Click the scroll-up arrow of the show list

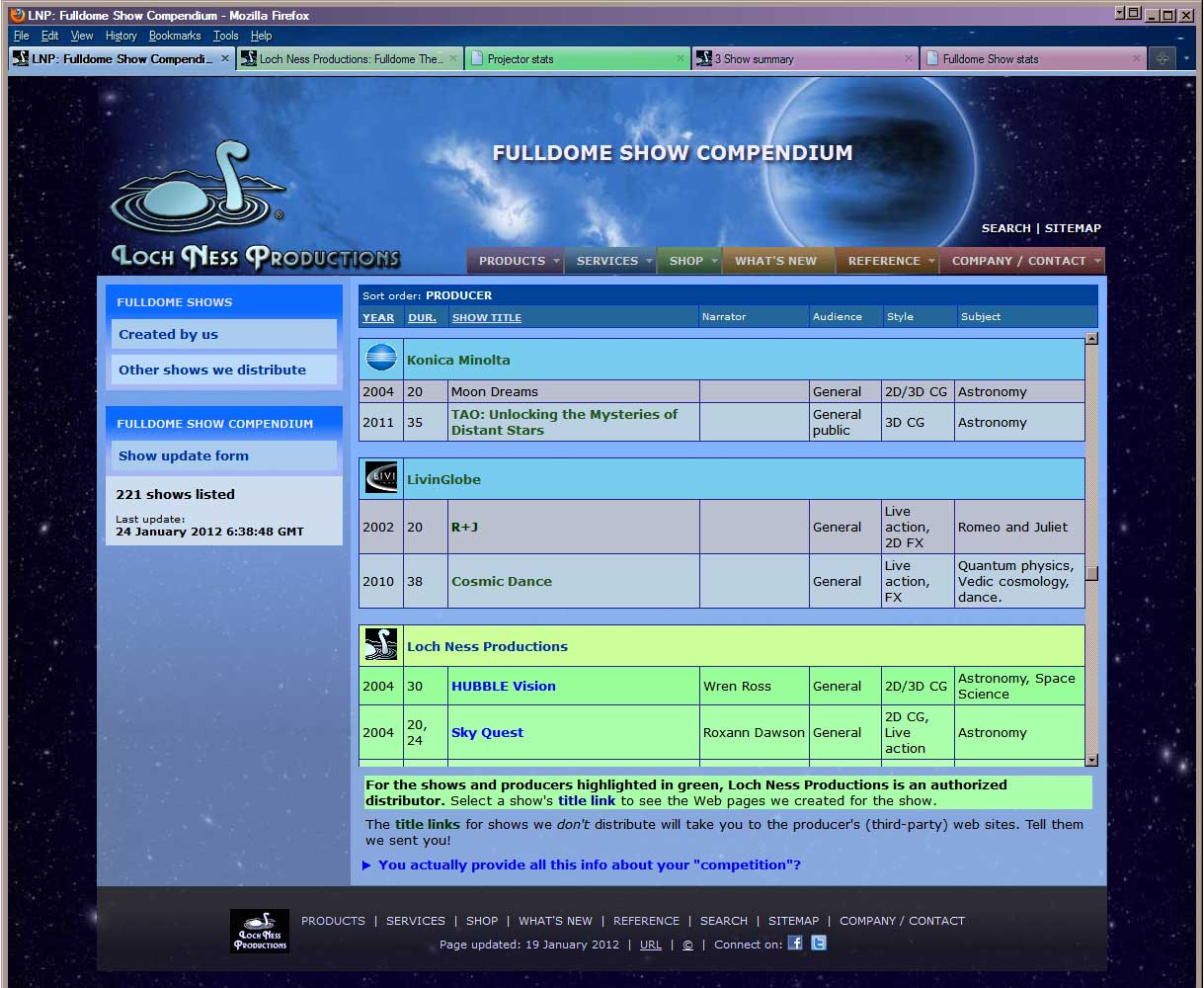1091,339
